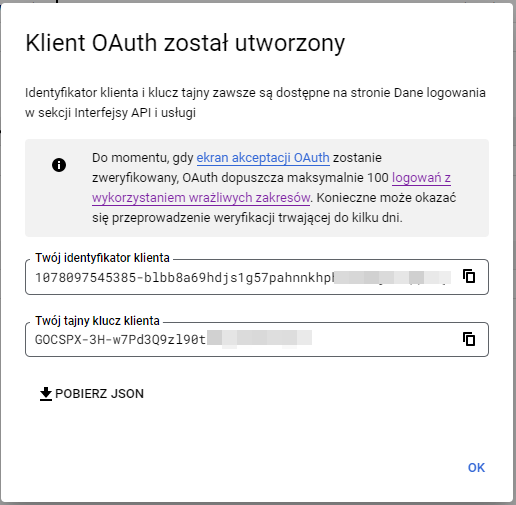Click the GOCSPX secret key value text
This screenshot has height=505, width=516.
[x=121, y=339]
